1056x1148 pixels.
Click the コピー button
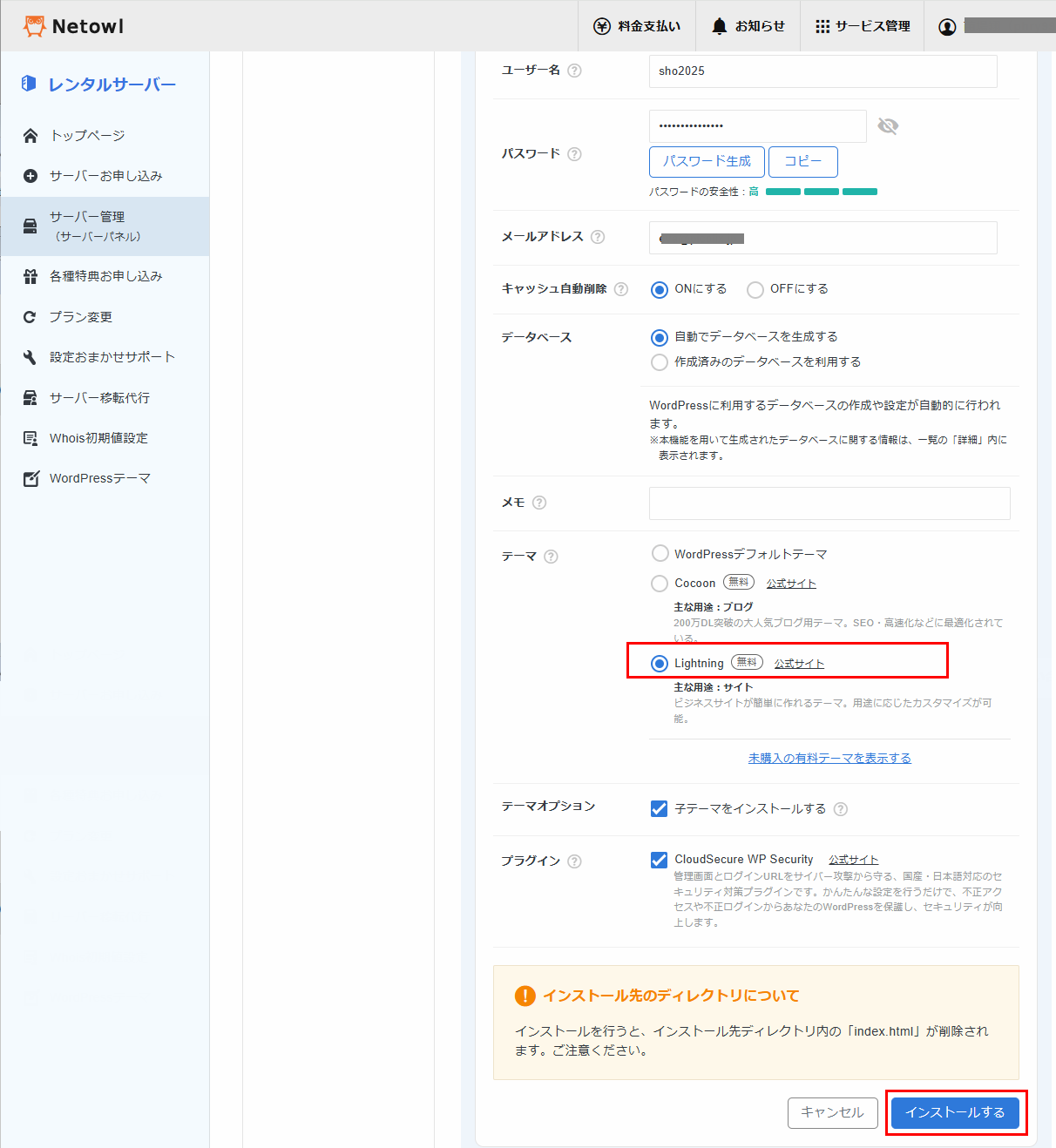pyautogui.click(x=803, y=162)
